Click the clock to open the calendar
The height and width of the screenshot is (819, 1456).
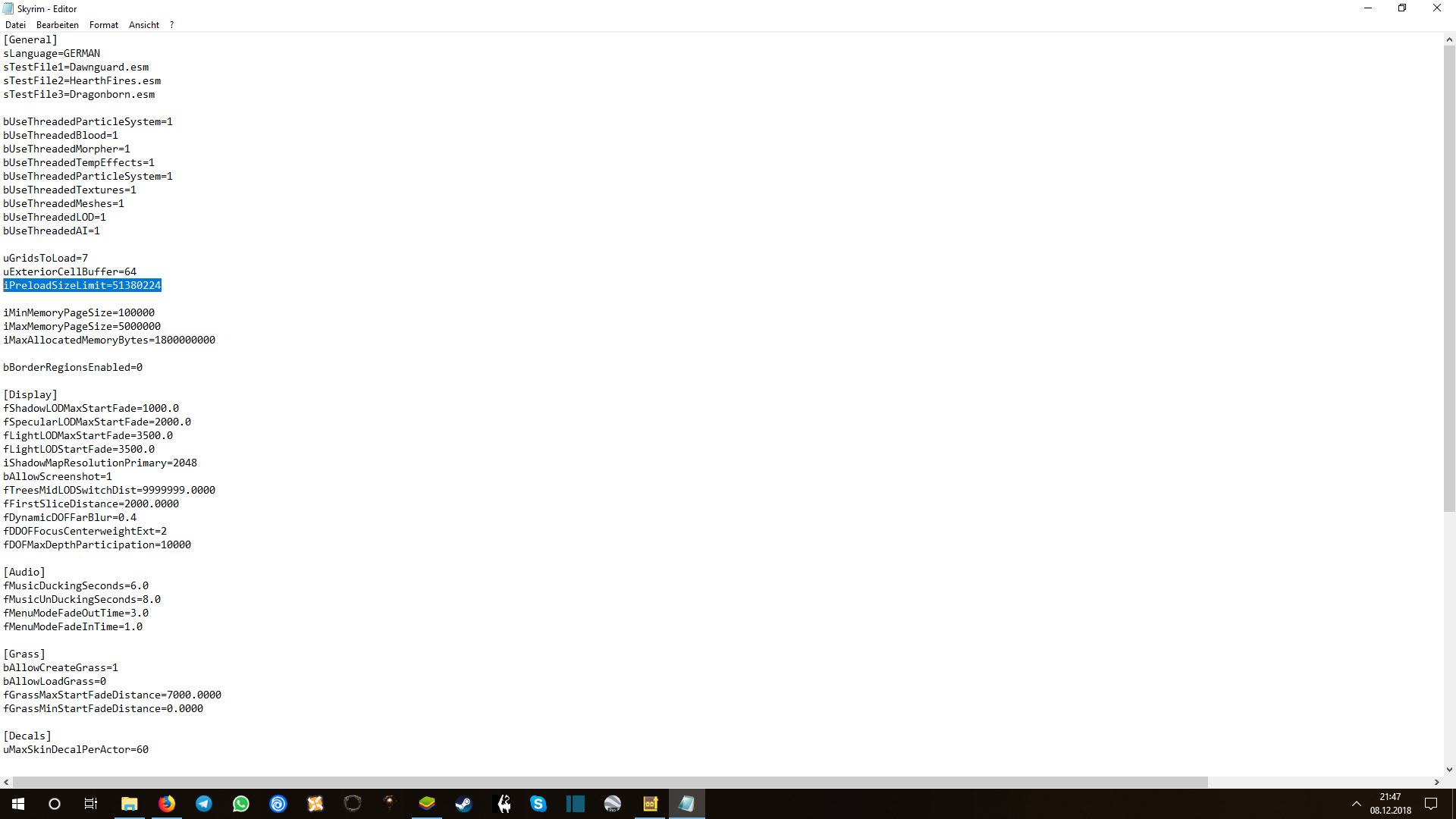click(x=1389, y=804)
